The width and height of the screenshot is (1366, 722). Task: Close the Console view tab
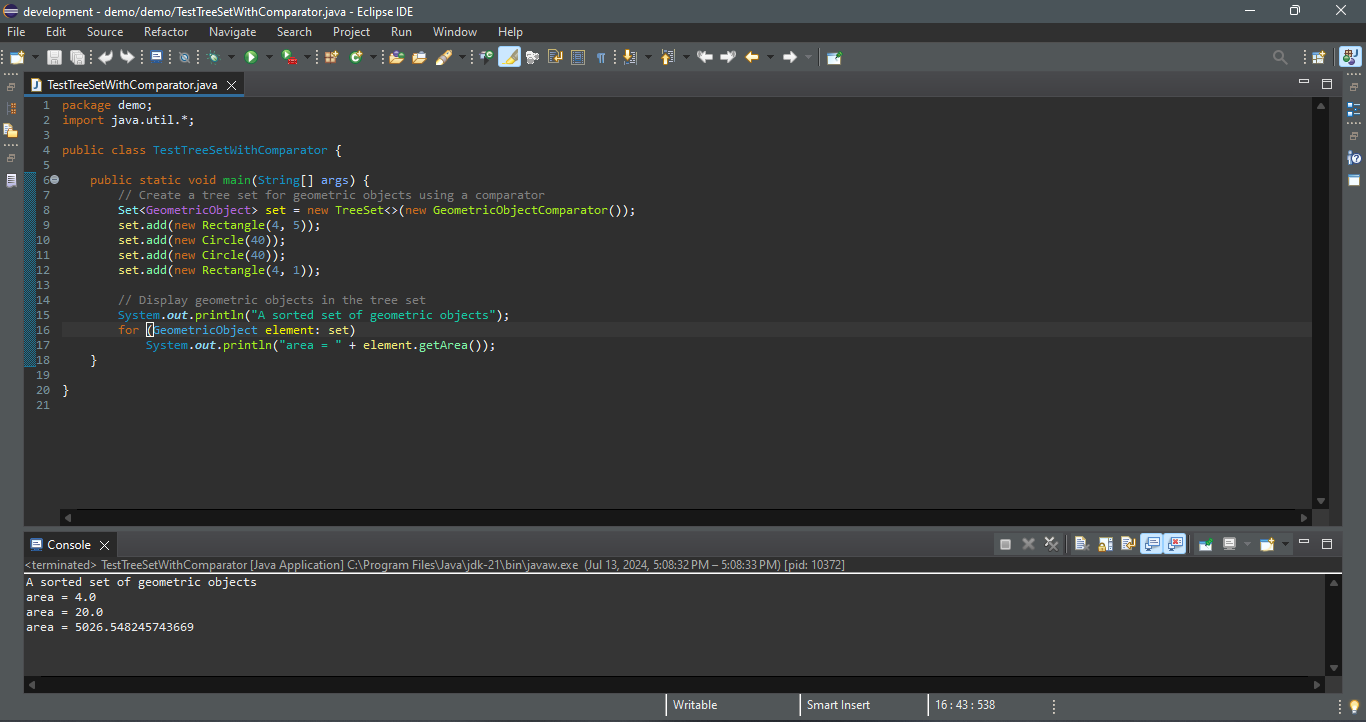coord(104,545)
